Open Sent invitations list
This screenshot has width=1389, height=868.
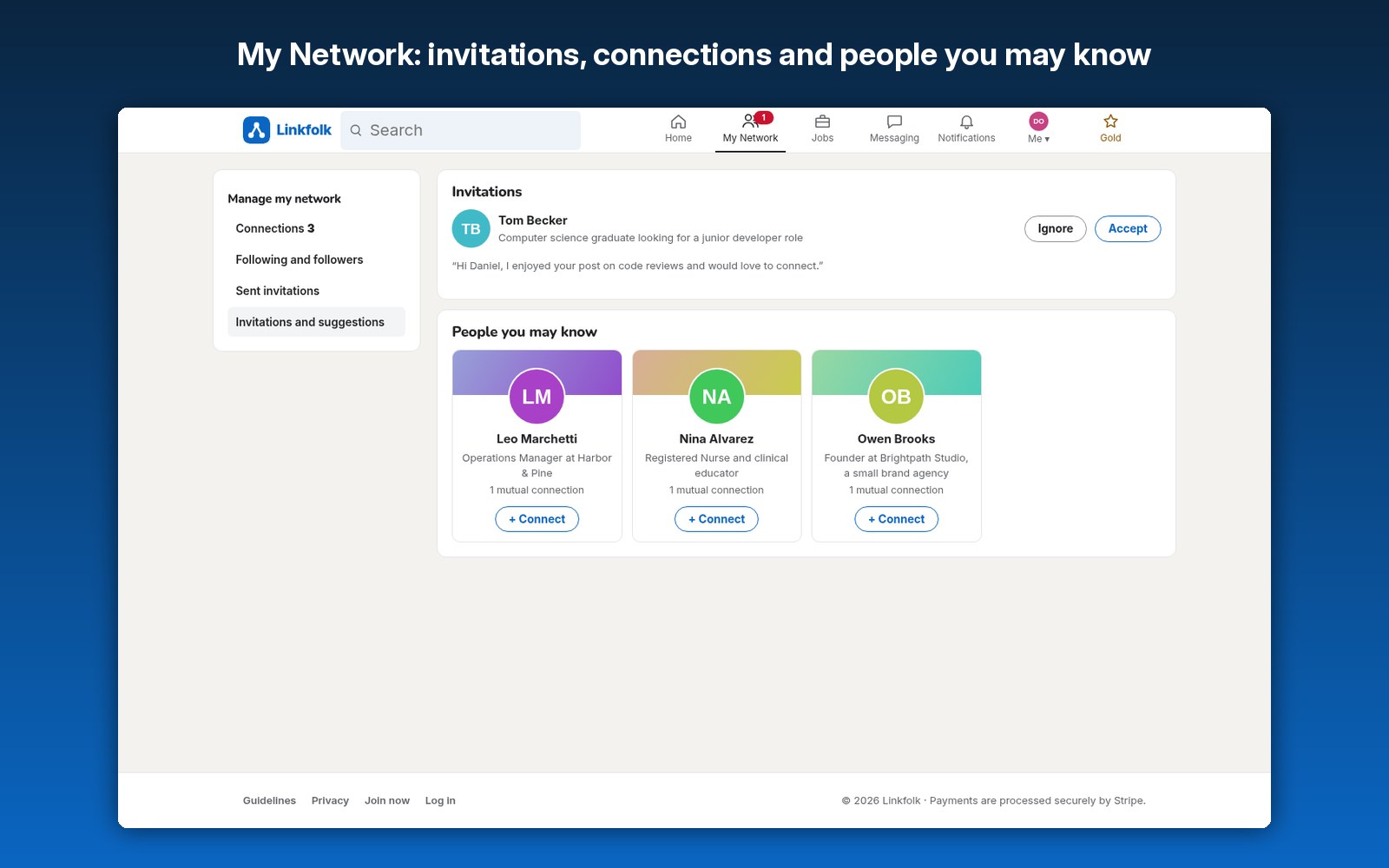coord(317,291)
